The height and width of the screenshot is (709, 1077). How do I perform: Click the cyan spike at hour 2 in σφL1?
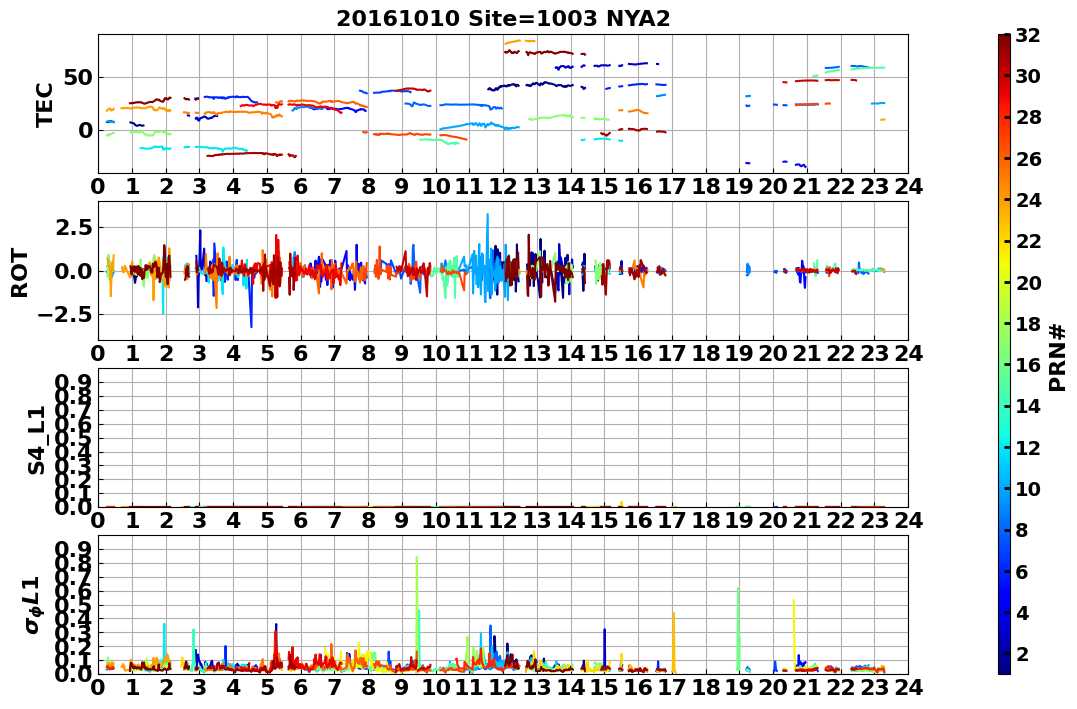(x=164, y=642)
